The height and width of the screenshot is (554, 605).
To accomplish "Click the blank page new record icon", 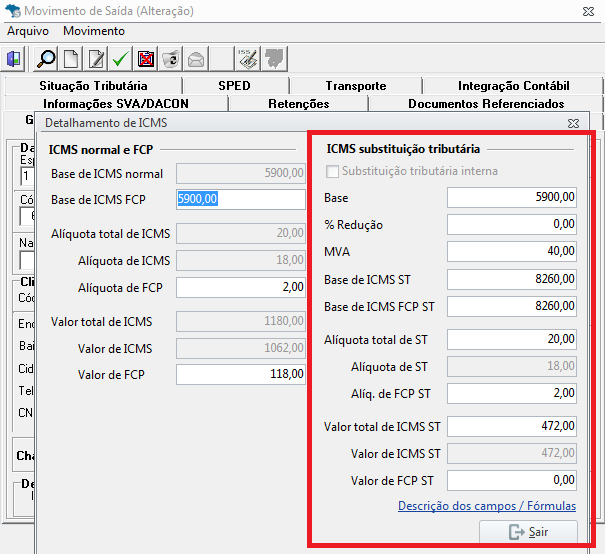I will click(71, 59).
